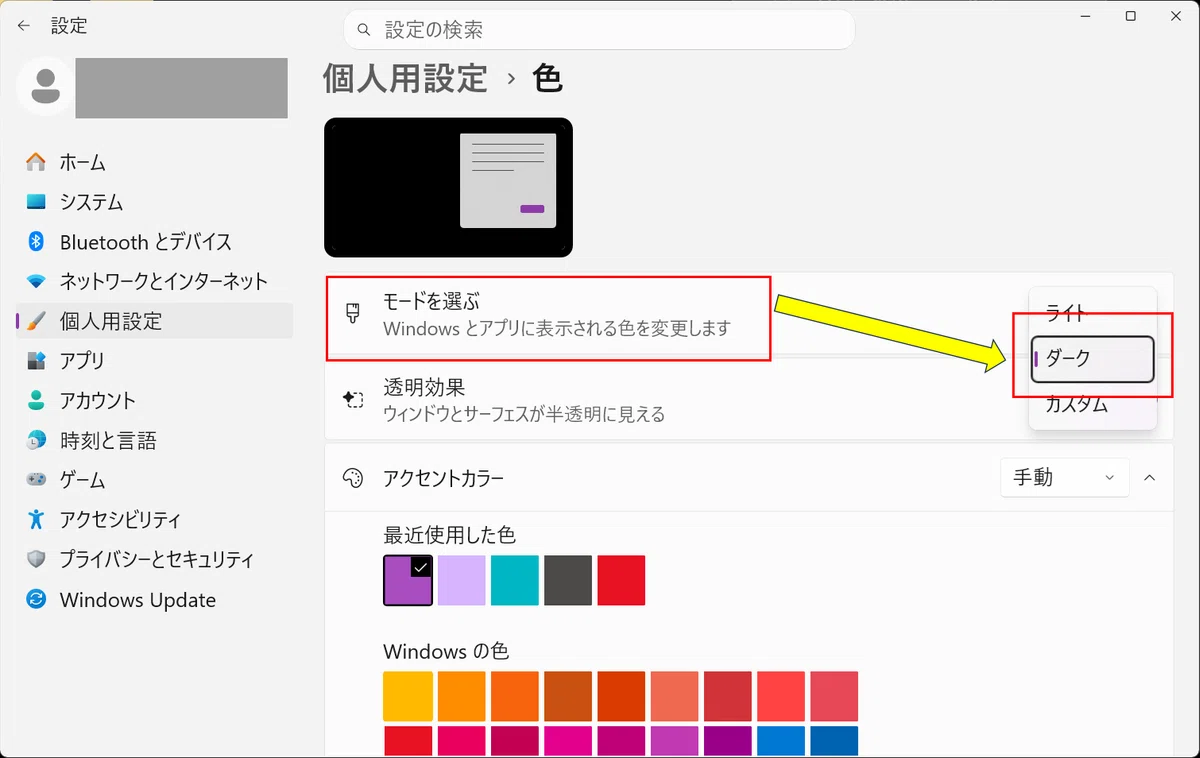Select ダーク mode from the dropdown list
The image size is (1200, 758).
point(1092,359)
